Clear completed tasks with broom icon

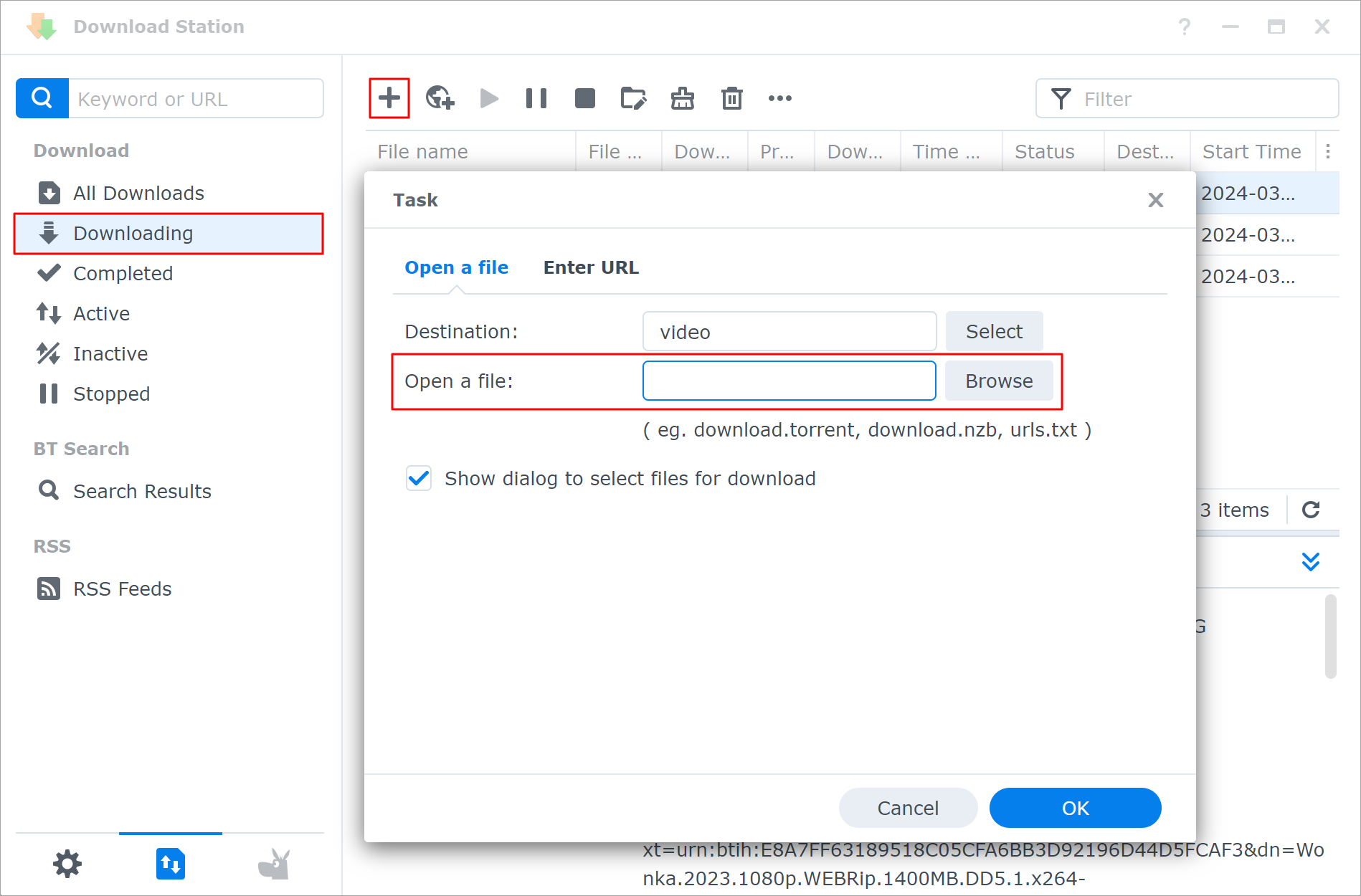(682, 98)
